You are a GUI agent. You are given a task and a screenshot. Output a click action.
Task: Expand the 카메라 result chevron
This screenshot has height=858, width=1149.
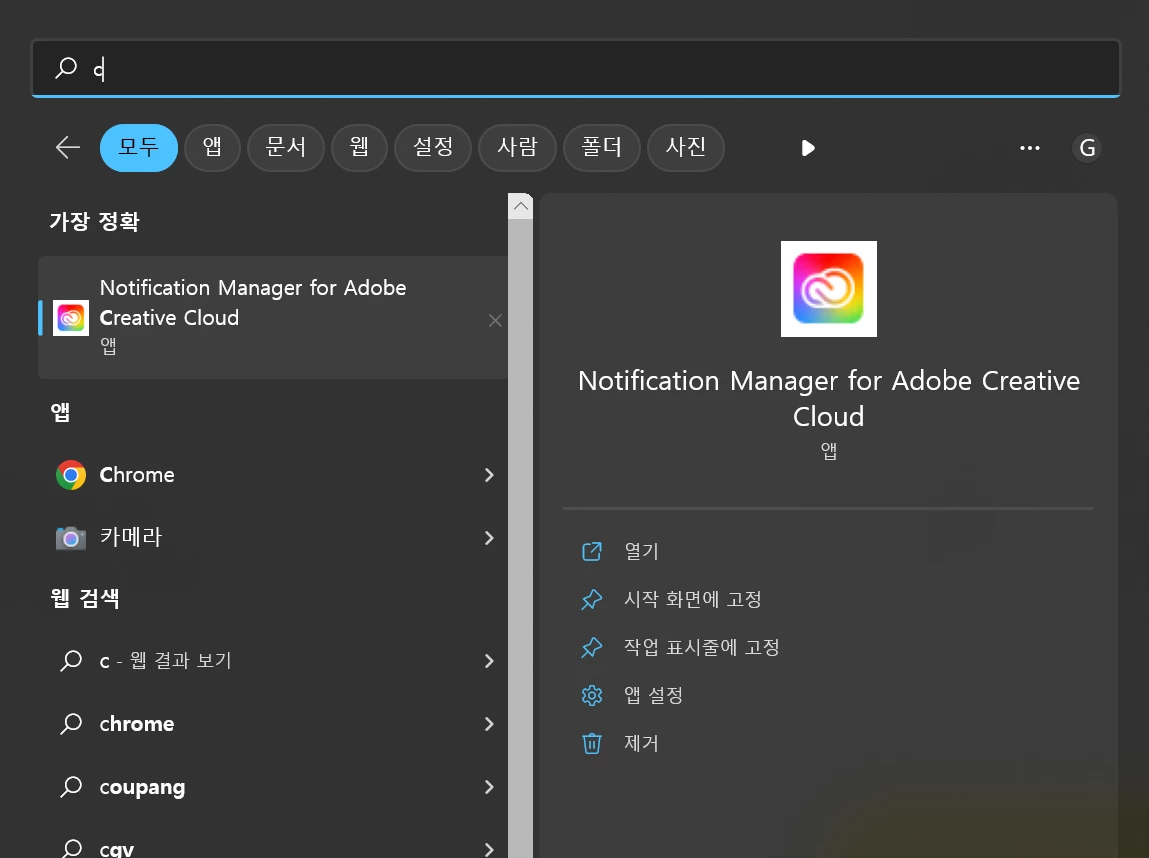click(x=489, y=538)
